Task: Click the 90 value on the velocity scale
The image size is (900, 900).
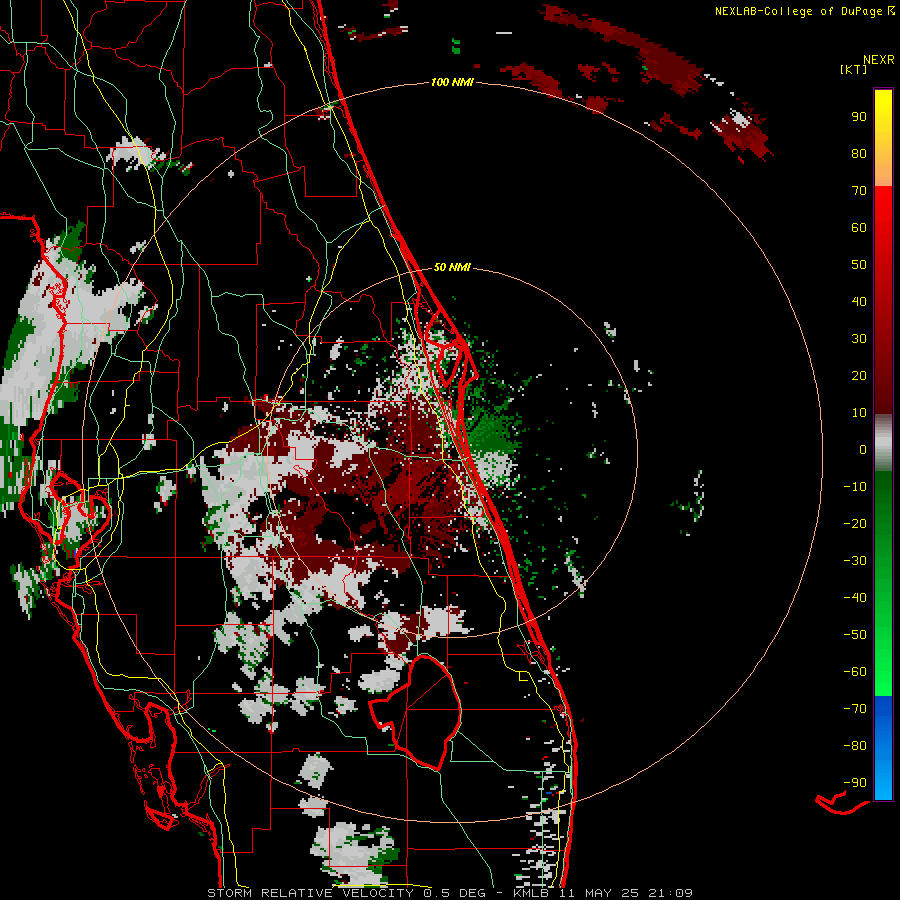Action: click(859, 117)
